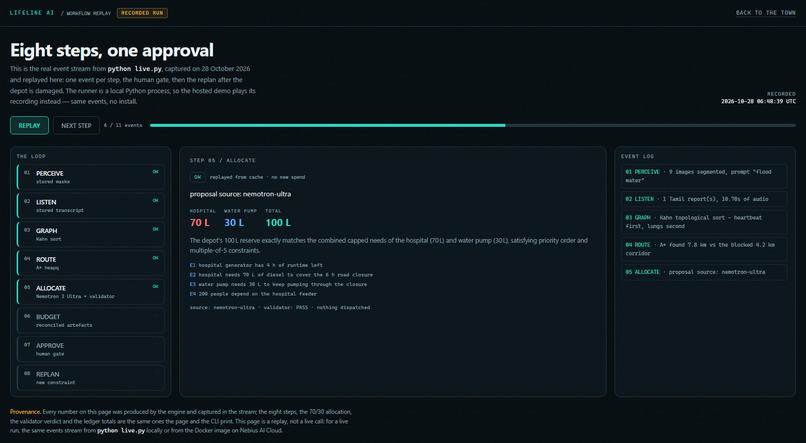Click the 'validator: PASS' source line
806x443 pixels.
coord(280,307)
